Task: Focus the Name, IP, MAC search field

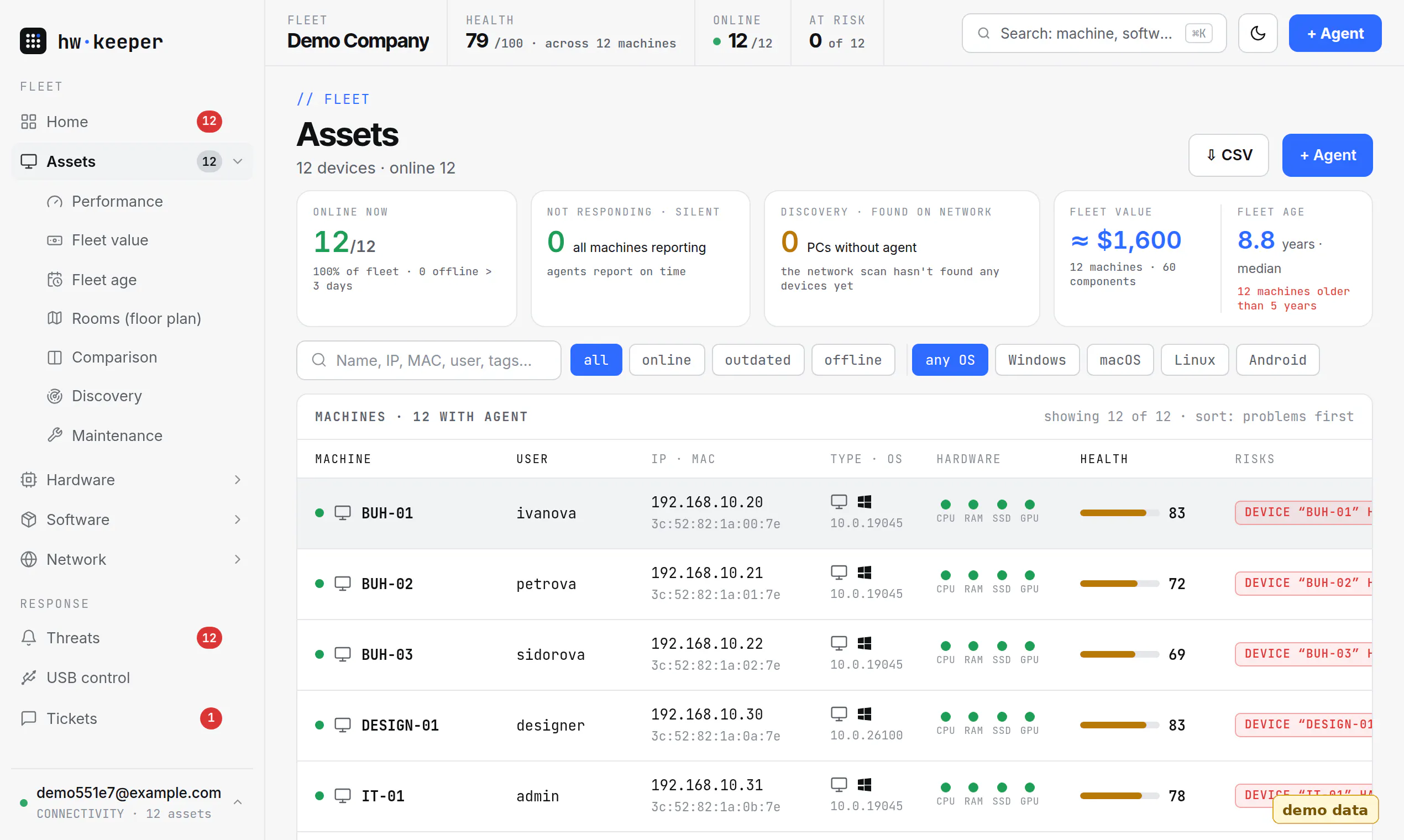Action: 428,360
